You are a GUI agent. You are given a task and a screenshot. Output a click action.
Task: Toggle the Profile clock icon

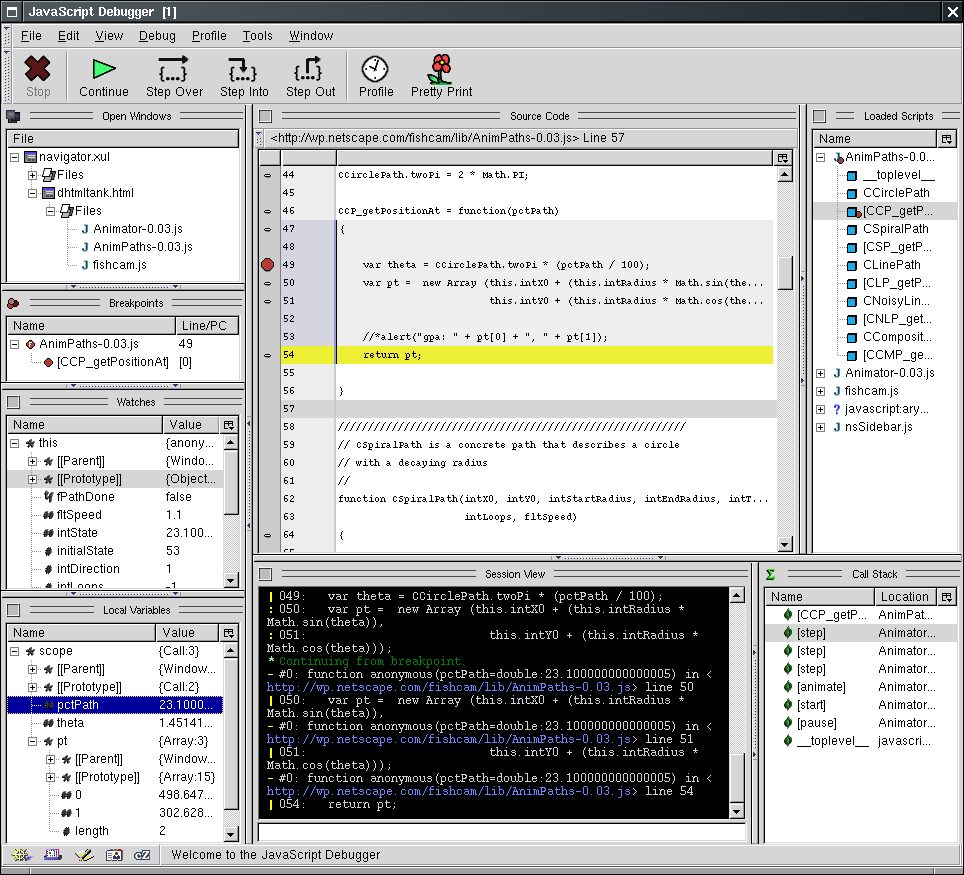click(375, 69)
